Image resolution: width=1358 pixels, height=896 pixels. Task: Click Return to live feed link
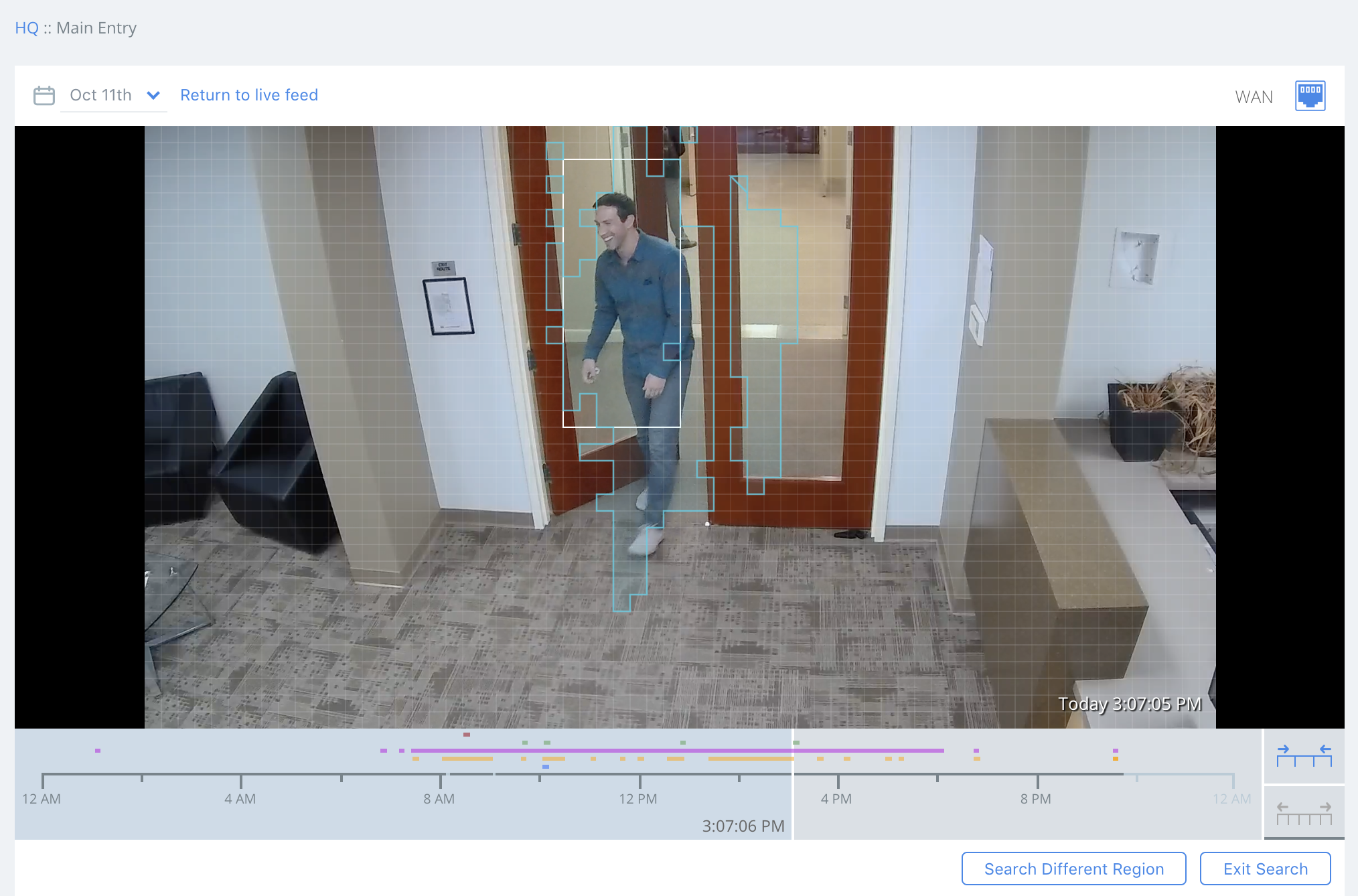(x=249, y=95)
